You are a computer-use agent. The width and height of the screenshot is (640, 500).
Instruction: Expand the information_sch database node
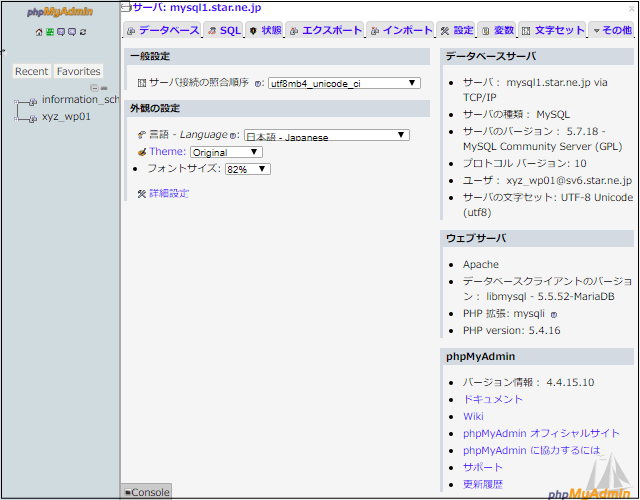[16, 102]
